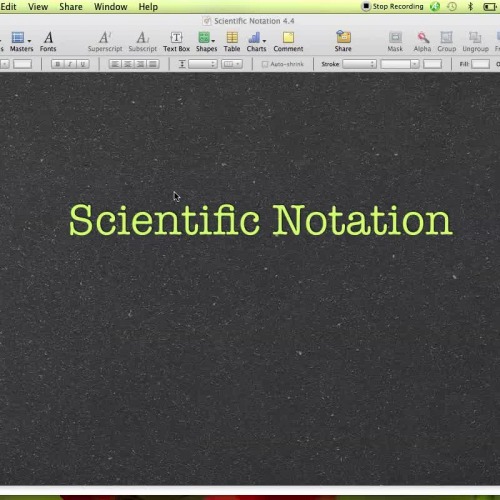Open the Shapes tool icon

[x=204, y=37]
